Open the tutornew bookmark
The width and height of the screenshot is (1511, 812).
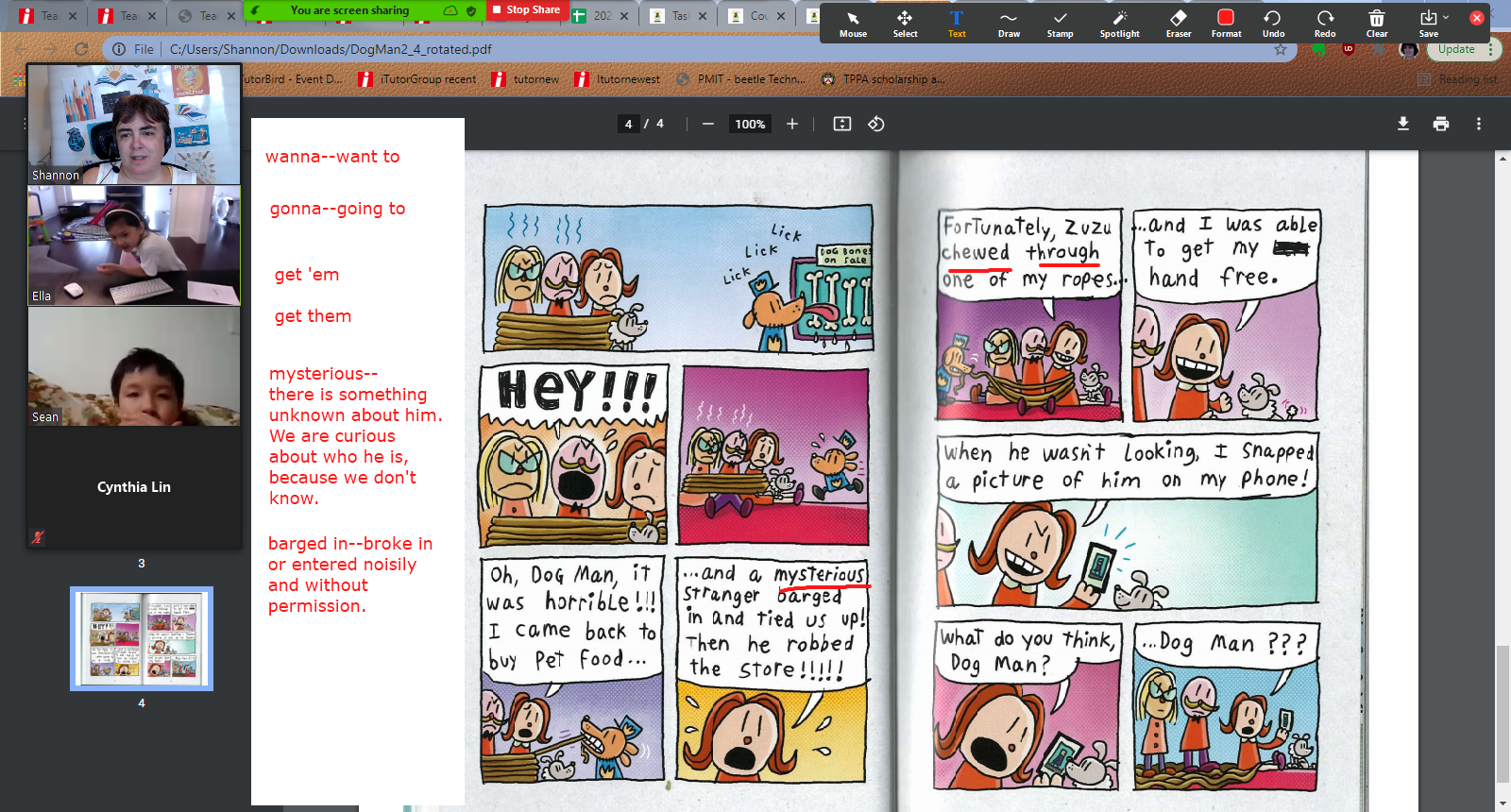click(525, 79)
